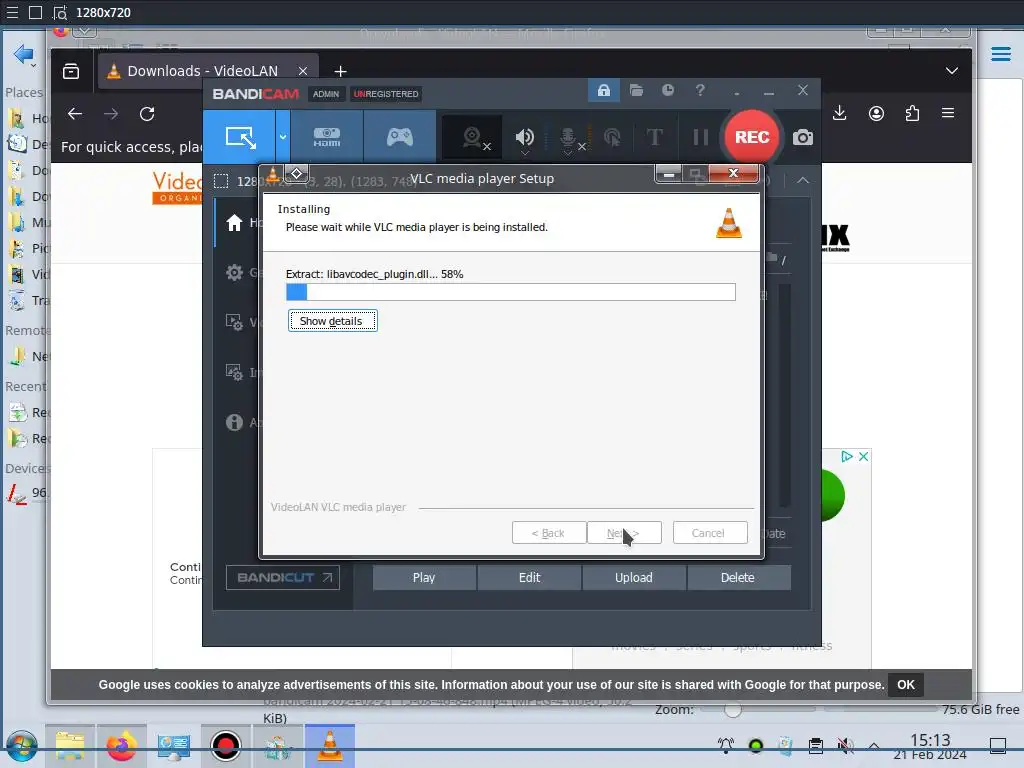Toggle Bandicam mouse click effect icon
Image resolution: width=1024 pixels, height=768 pixels.
click(612, 137)
